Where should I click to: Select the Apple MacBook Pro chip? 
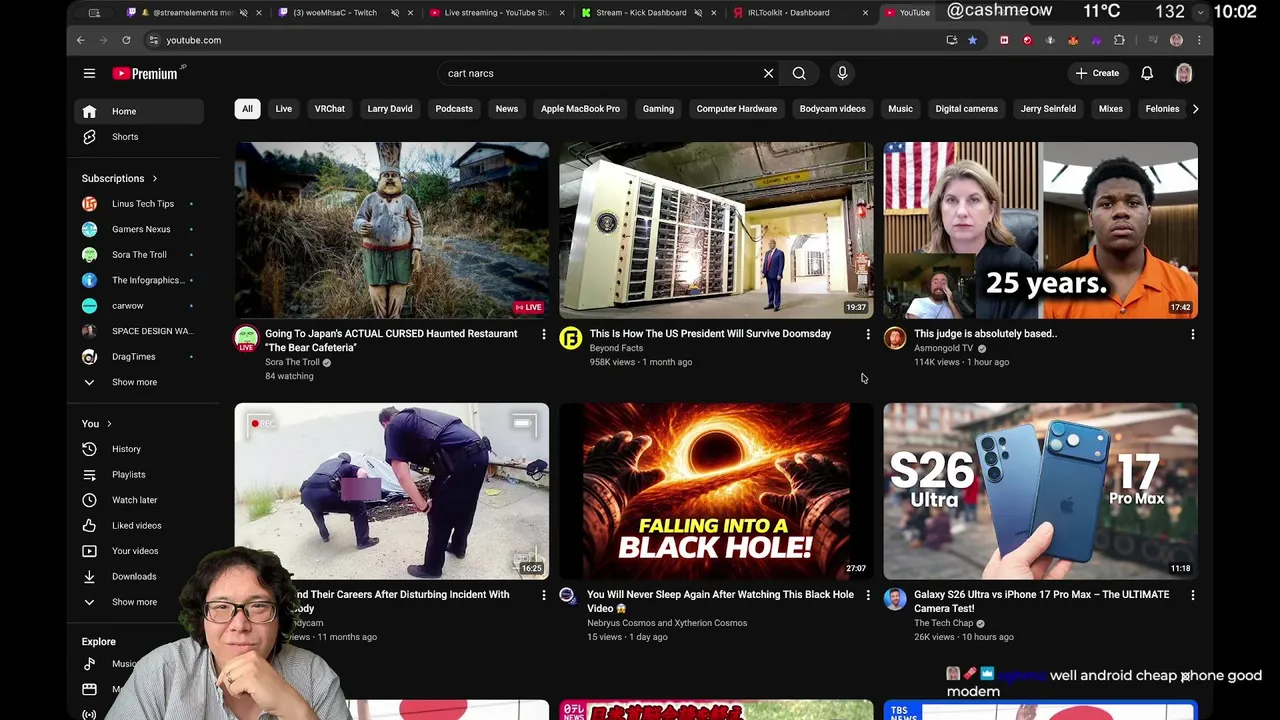click(x=580, y=109)
